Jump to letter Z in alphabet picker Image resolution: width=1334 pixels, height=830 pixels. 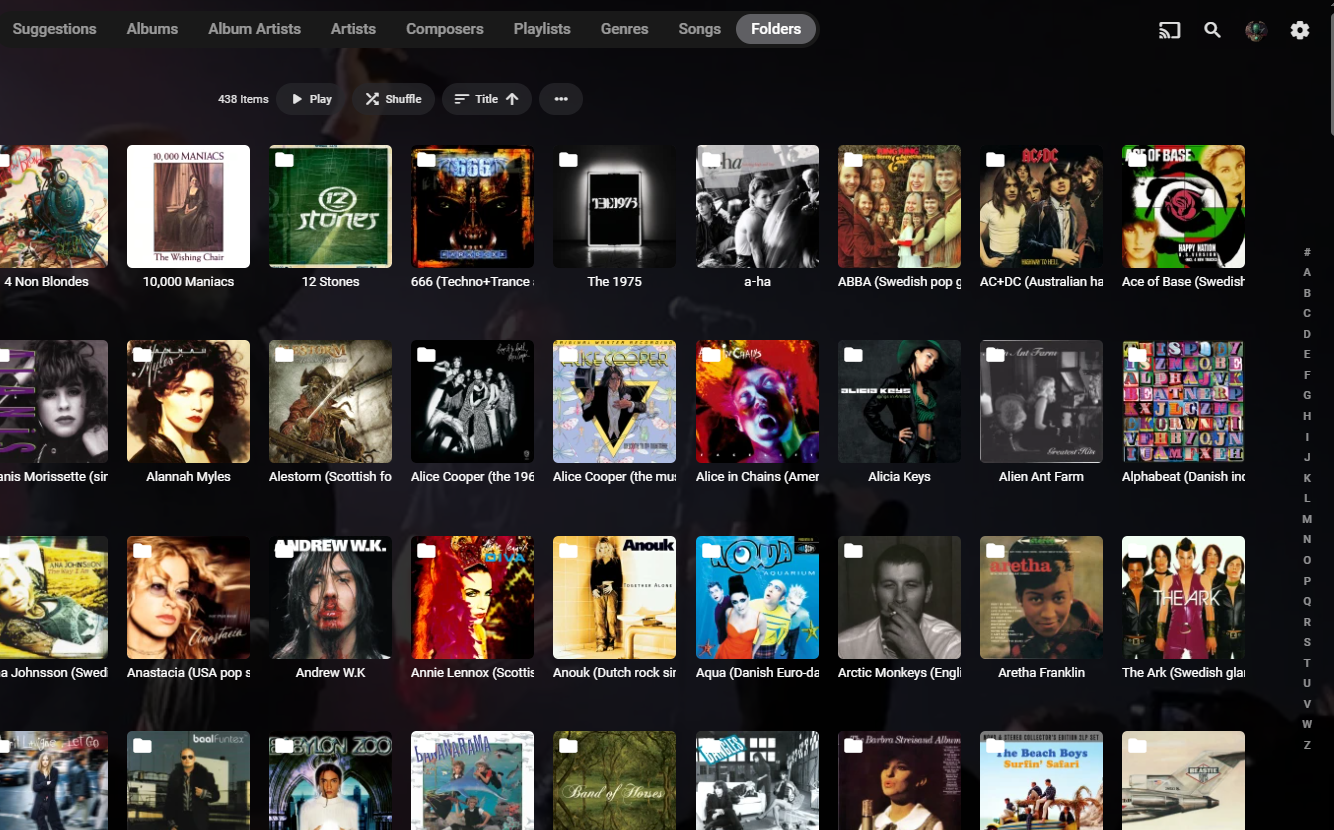pos(1307,745)
